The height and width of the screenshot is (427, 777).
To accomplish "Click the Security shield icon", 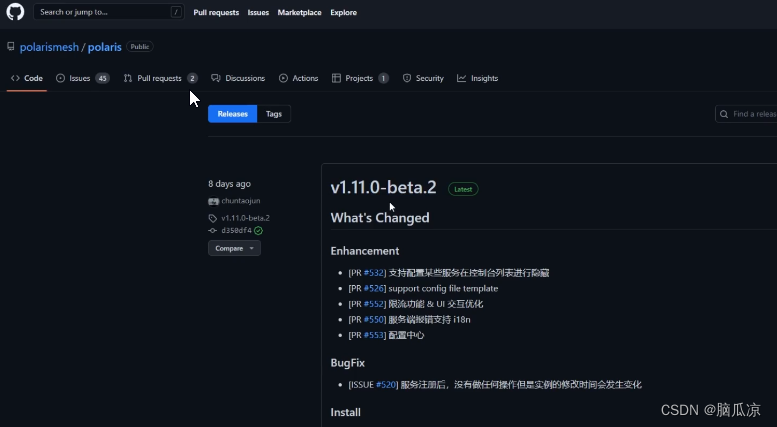I will 407,78.
